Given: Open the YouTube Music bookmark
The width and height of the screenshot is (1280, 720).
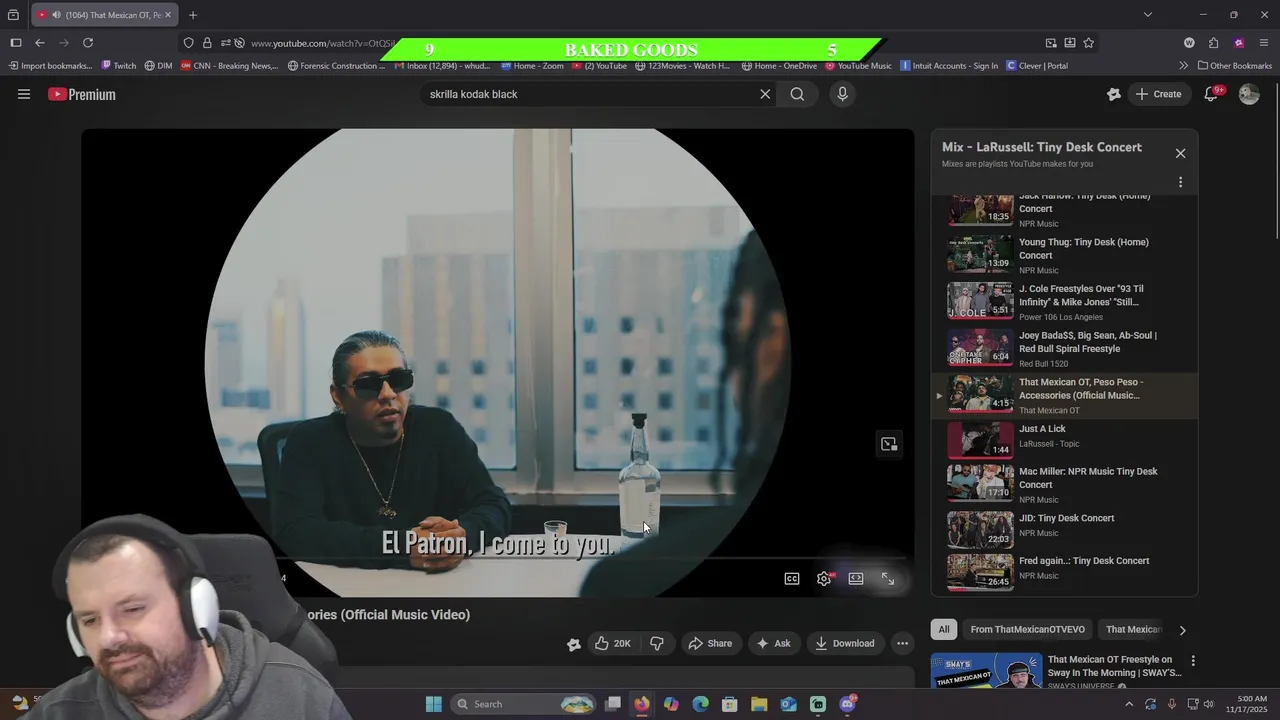Looking at the screenshot, I should [858, 66].
